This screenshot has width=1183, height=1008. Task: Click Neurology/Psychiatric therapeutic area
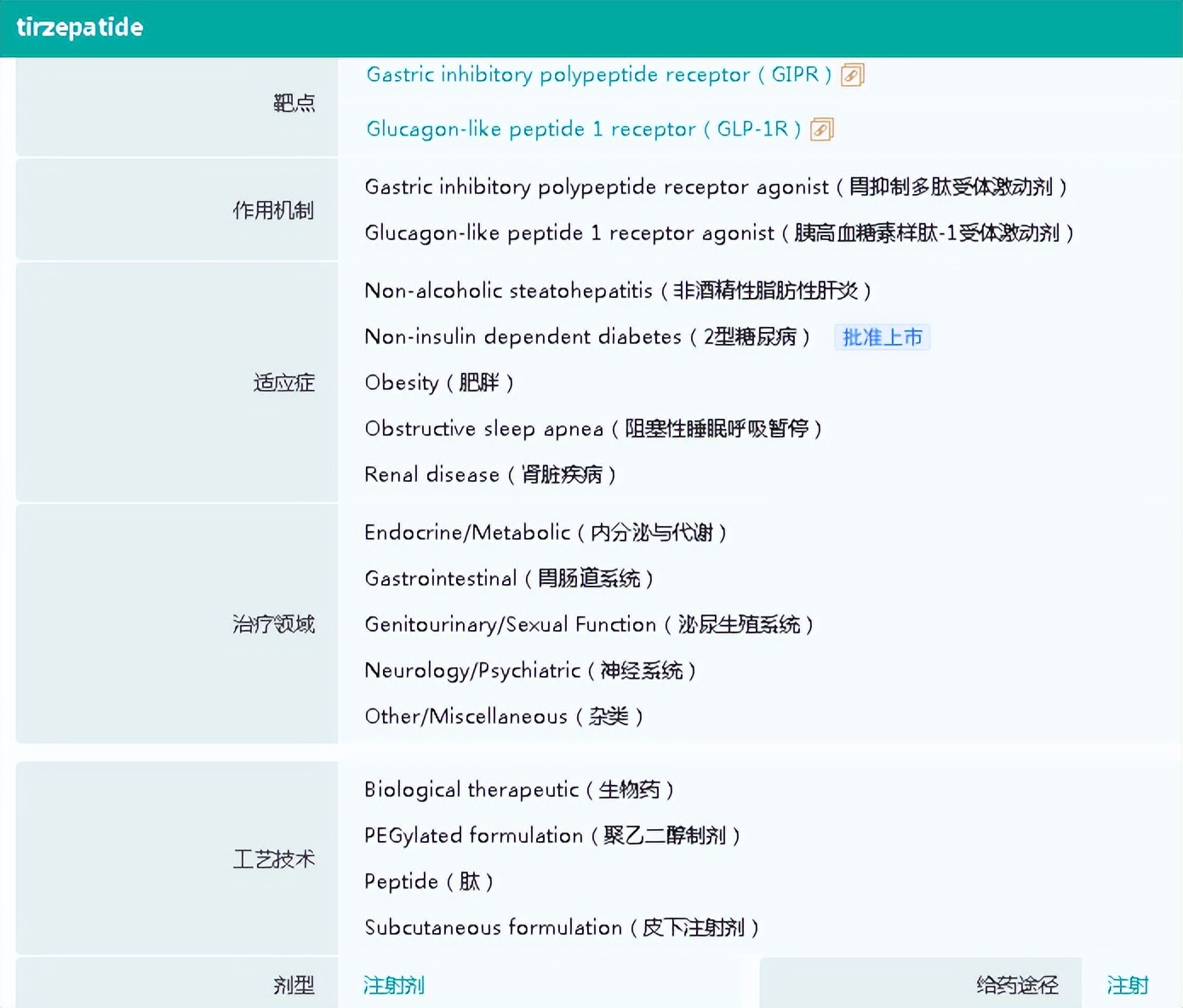coord(529,670)
